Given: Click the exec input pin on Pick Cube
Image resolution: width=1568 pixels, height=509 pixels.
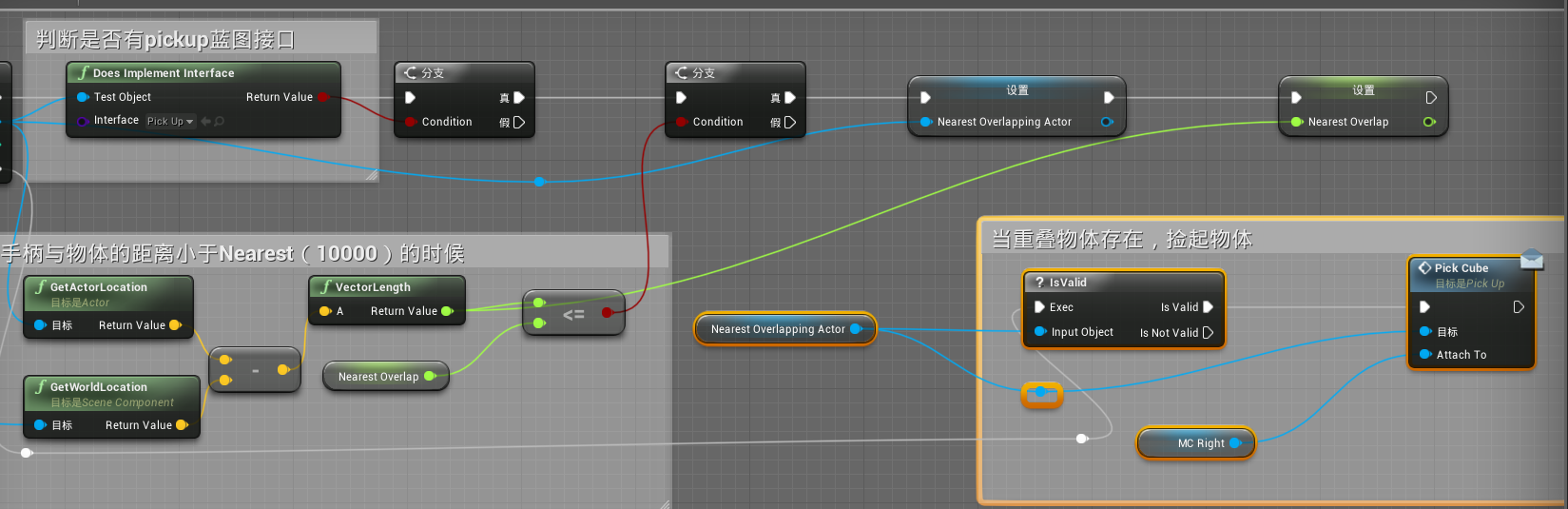Looking at the screenshot, I should coord(1424,307).
